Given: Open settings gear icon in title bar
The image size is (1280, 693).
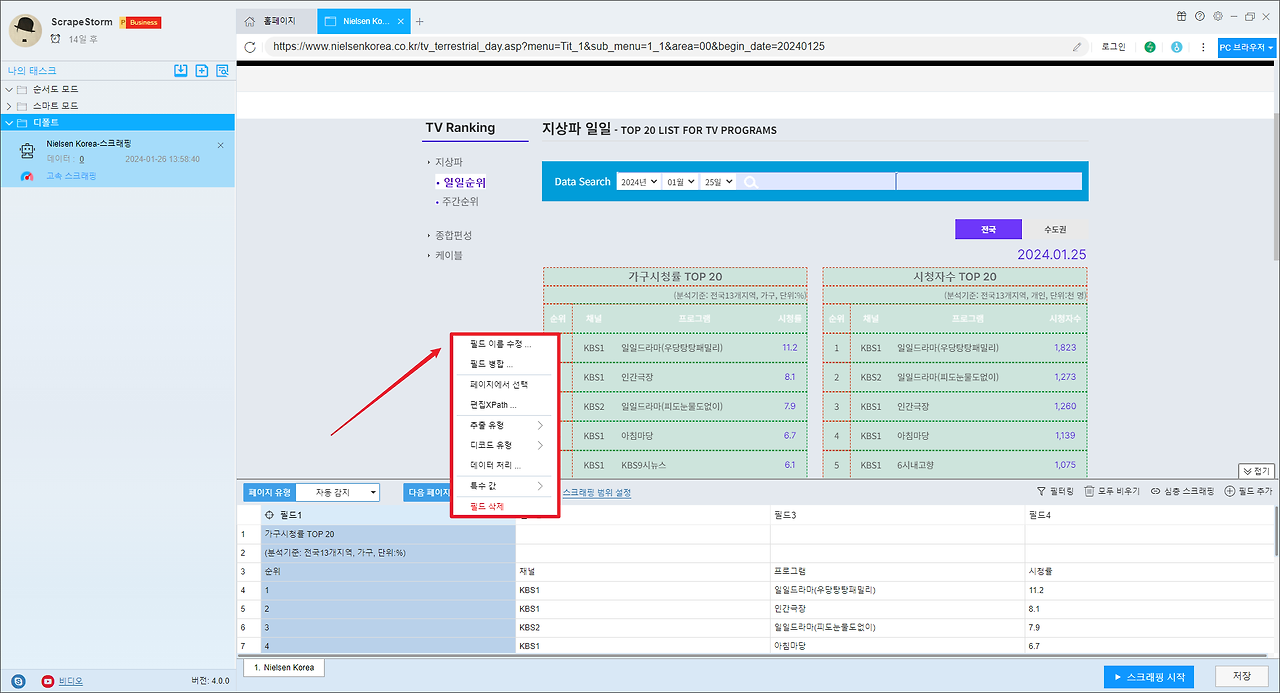Looking at the screenshot, I should click(1217, 16).
